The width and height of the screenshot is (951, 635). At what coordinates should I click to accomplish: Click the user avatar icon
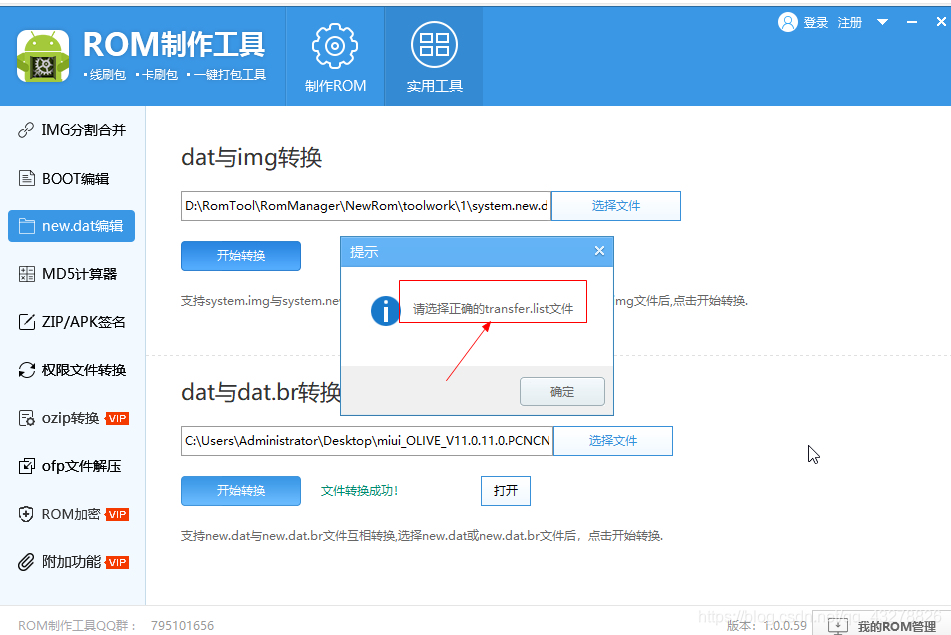[787, 22]
